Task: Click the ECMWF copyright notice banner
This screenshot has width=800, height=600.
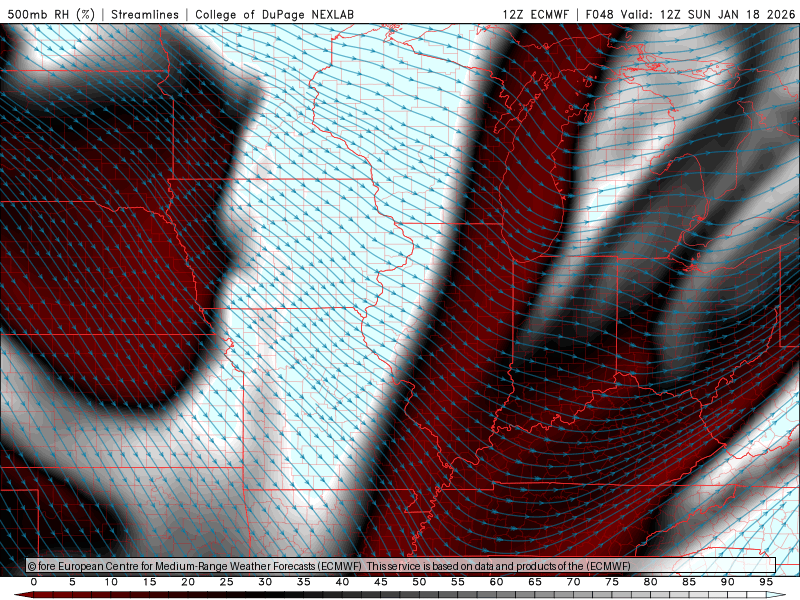Action: (401, 565)
